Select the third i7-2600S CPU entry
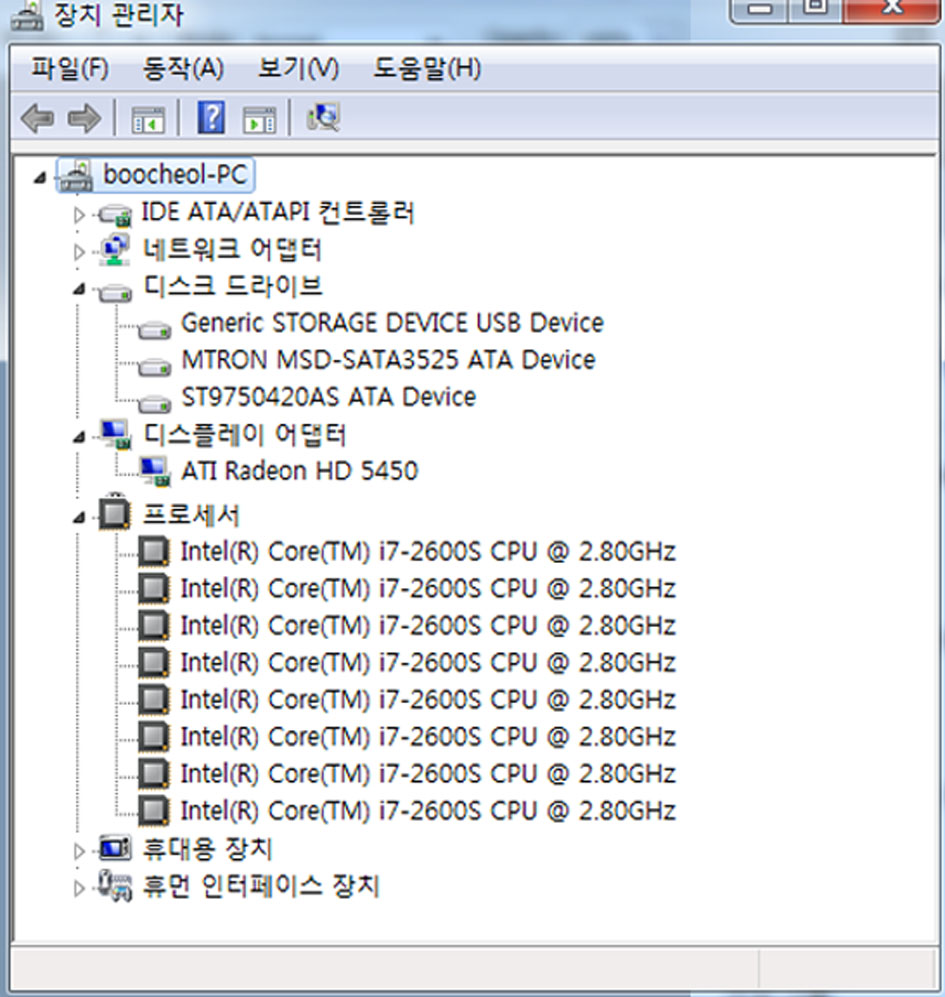Image resolution: width=945 pixels, height=997 pixels. pos(428,625)
